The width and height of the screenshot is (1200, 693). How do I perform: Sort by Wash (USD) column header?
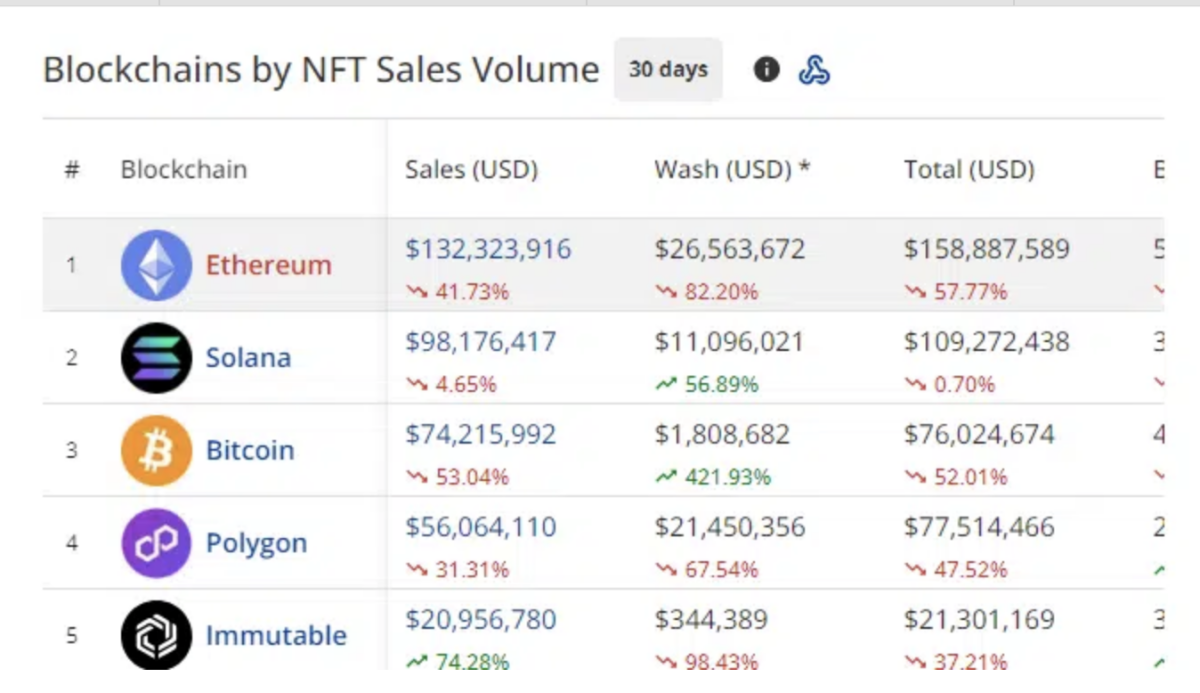[731, 170]
